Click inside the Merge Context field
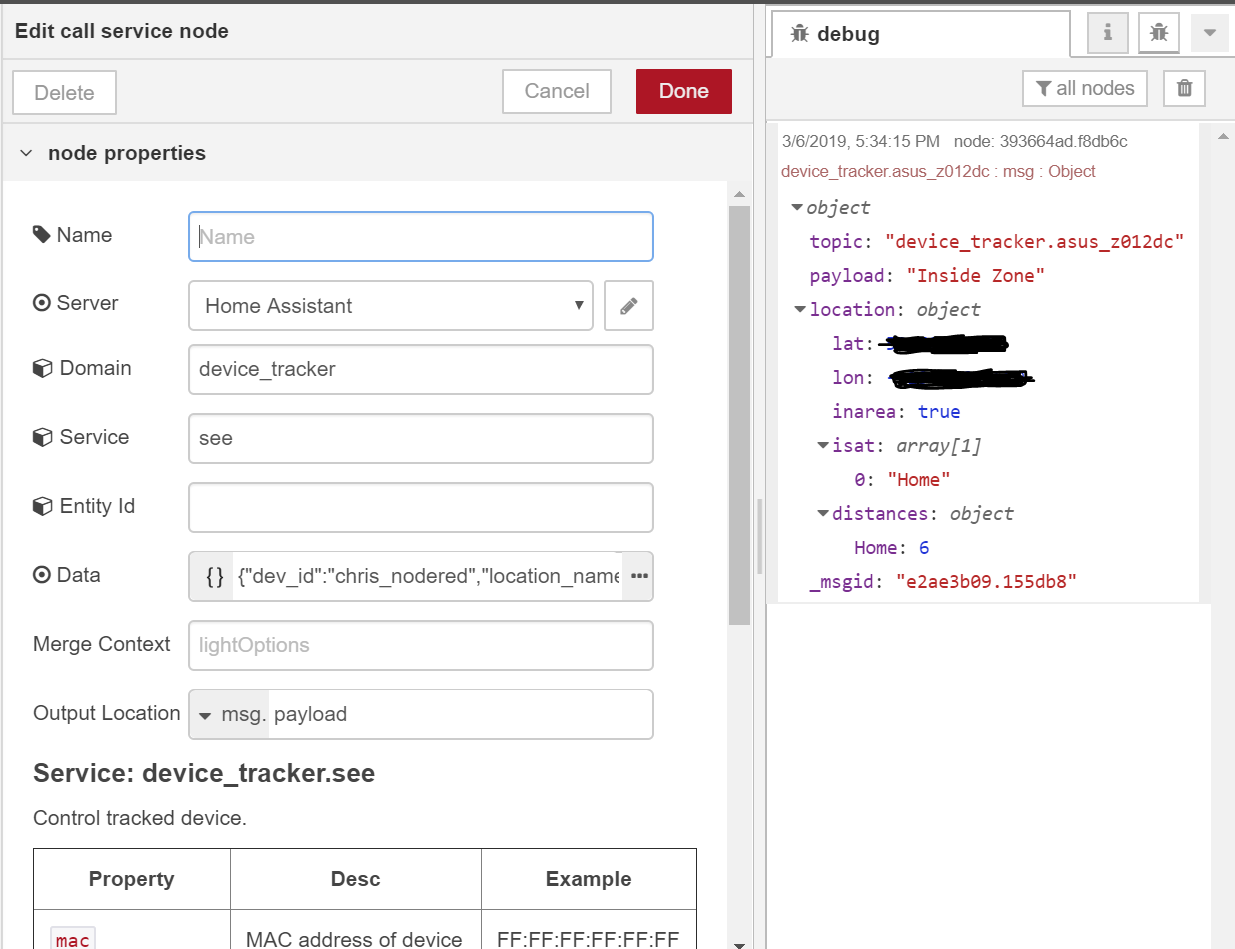The image size is (1235, 949). click(x=420, y=645)
